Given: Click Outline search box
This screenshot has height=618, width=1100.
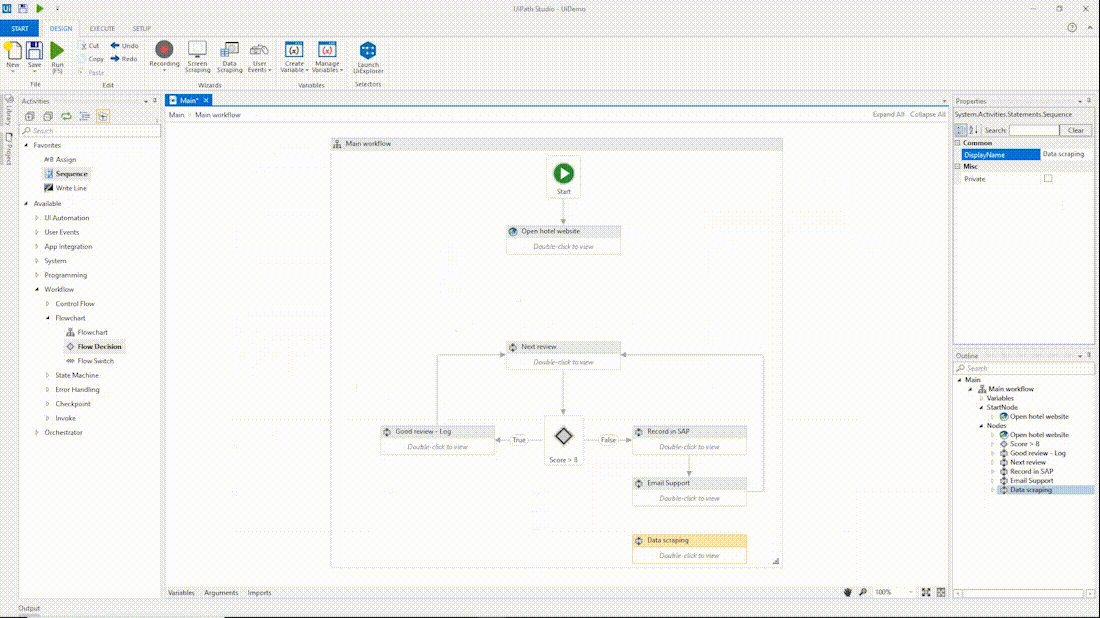Looking at the screenshot, I should click(1024, 368).
